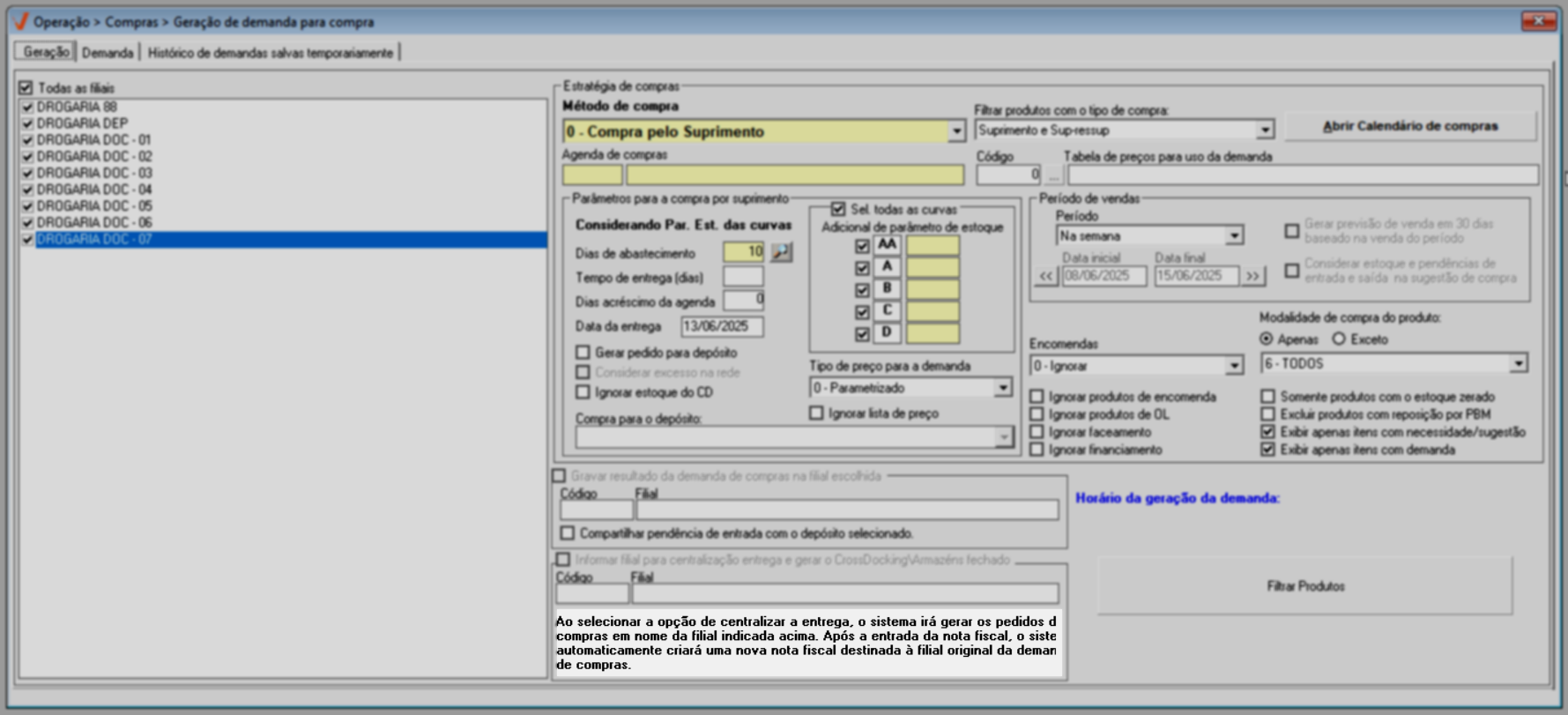Image resolution: width=1568 pixels, height=715 pixels.
Task: Uncheck curve D checkbox
Action: (862, 334)
